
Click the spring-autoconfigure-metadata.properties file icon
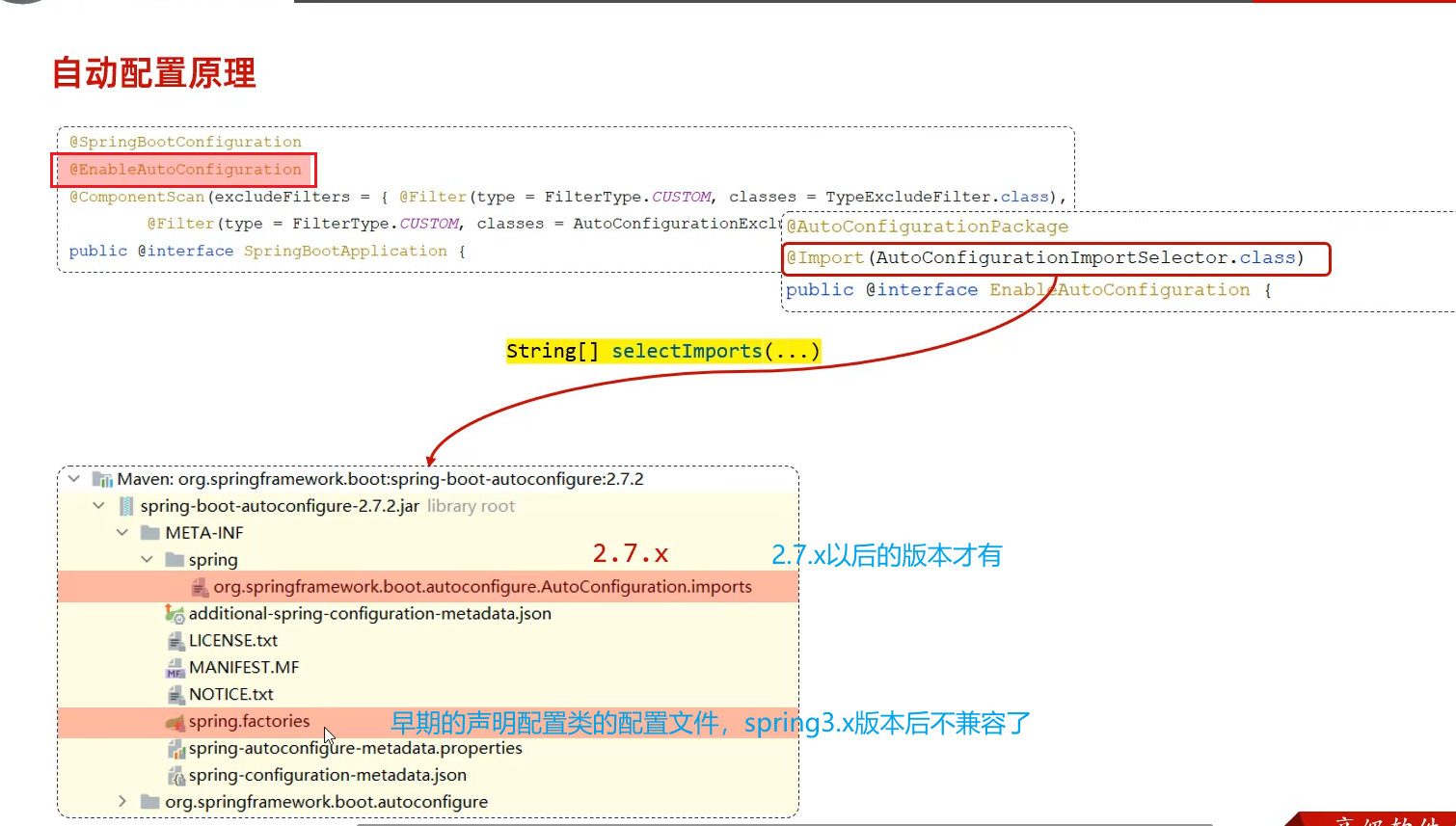tap(175, 749)
